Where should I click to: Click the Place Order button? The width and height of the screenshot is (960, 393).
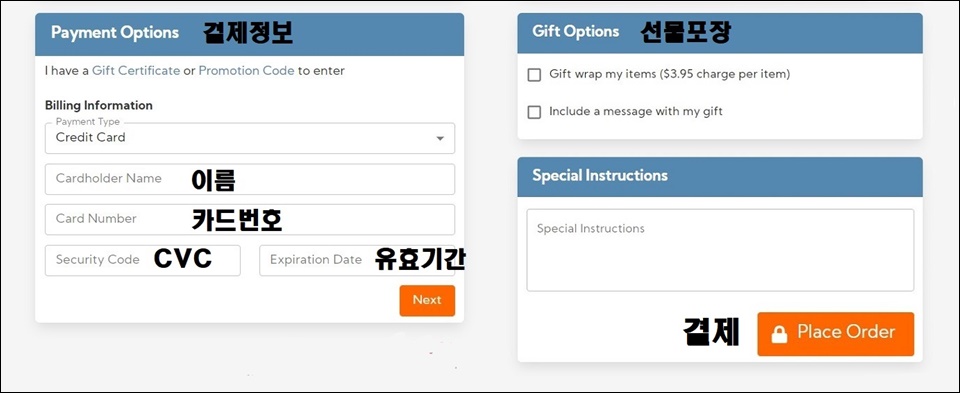(x=835, y=334)
